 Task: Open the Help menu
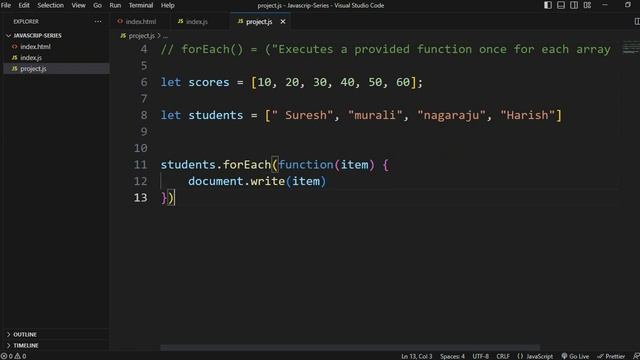167,5
